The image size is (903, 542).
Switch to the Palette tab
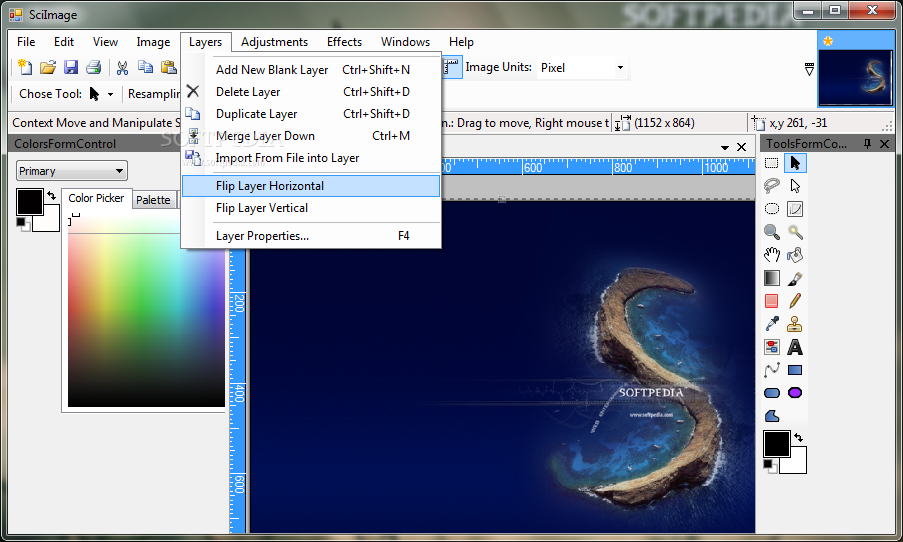click(153, 200)
